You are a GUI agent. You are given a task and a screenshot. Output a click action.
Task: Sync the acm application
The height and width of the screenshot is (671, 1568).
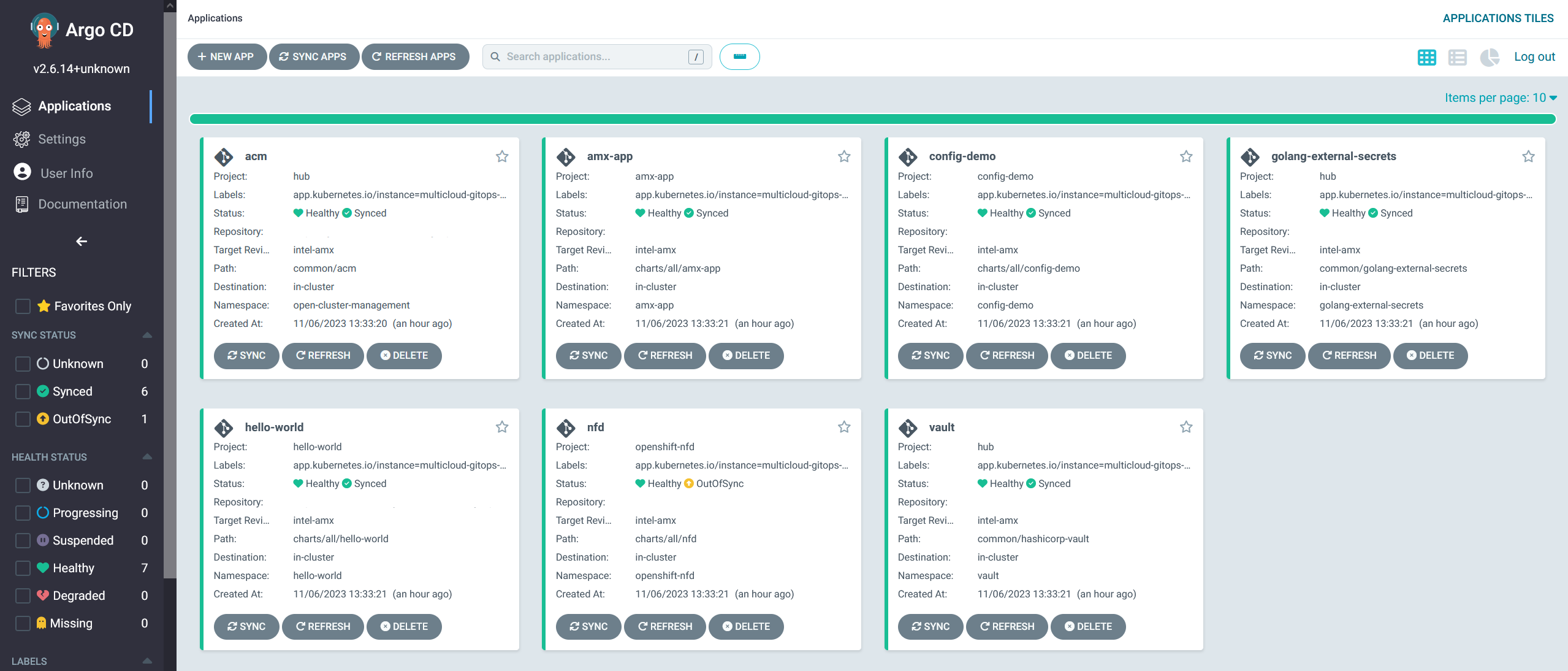click(x=246, y=356)
